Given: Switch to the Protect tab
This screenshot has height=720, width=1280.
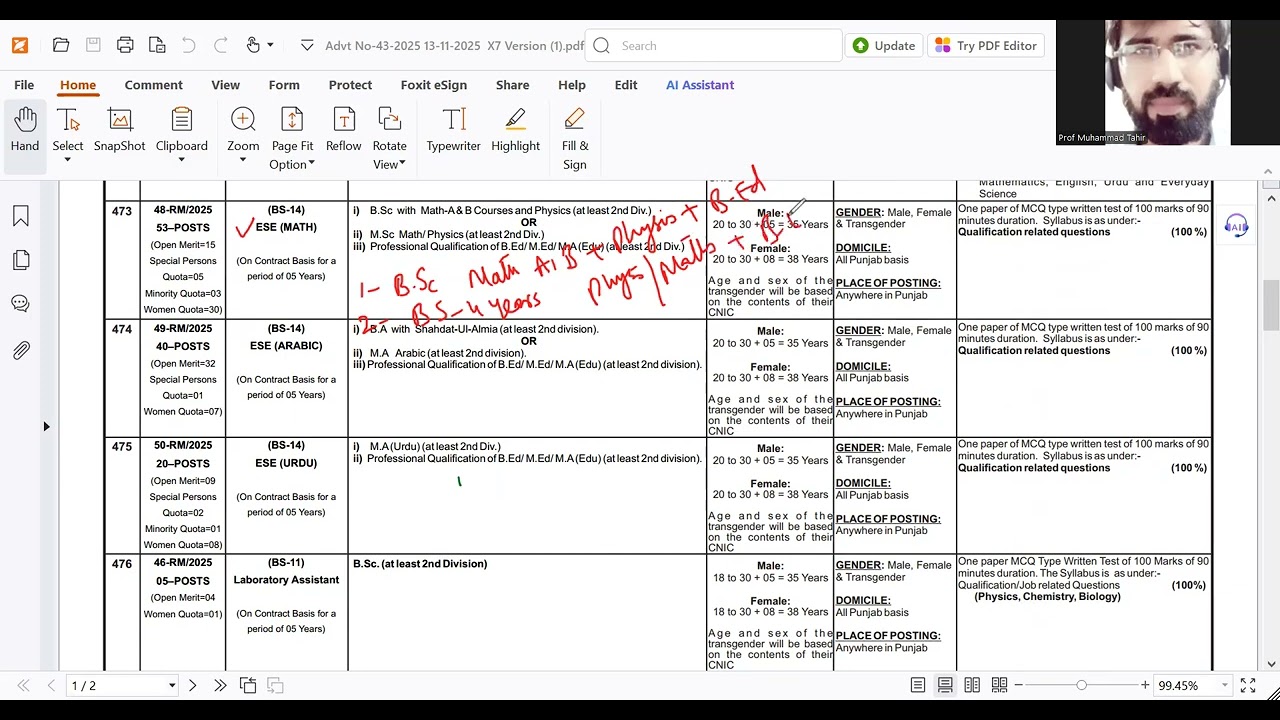Looking at the screenshot, I should tap(350, 85).
